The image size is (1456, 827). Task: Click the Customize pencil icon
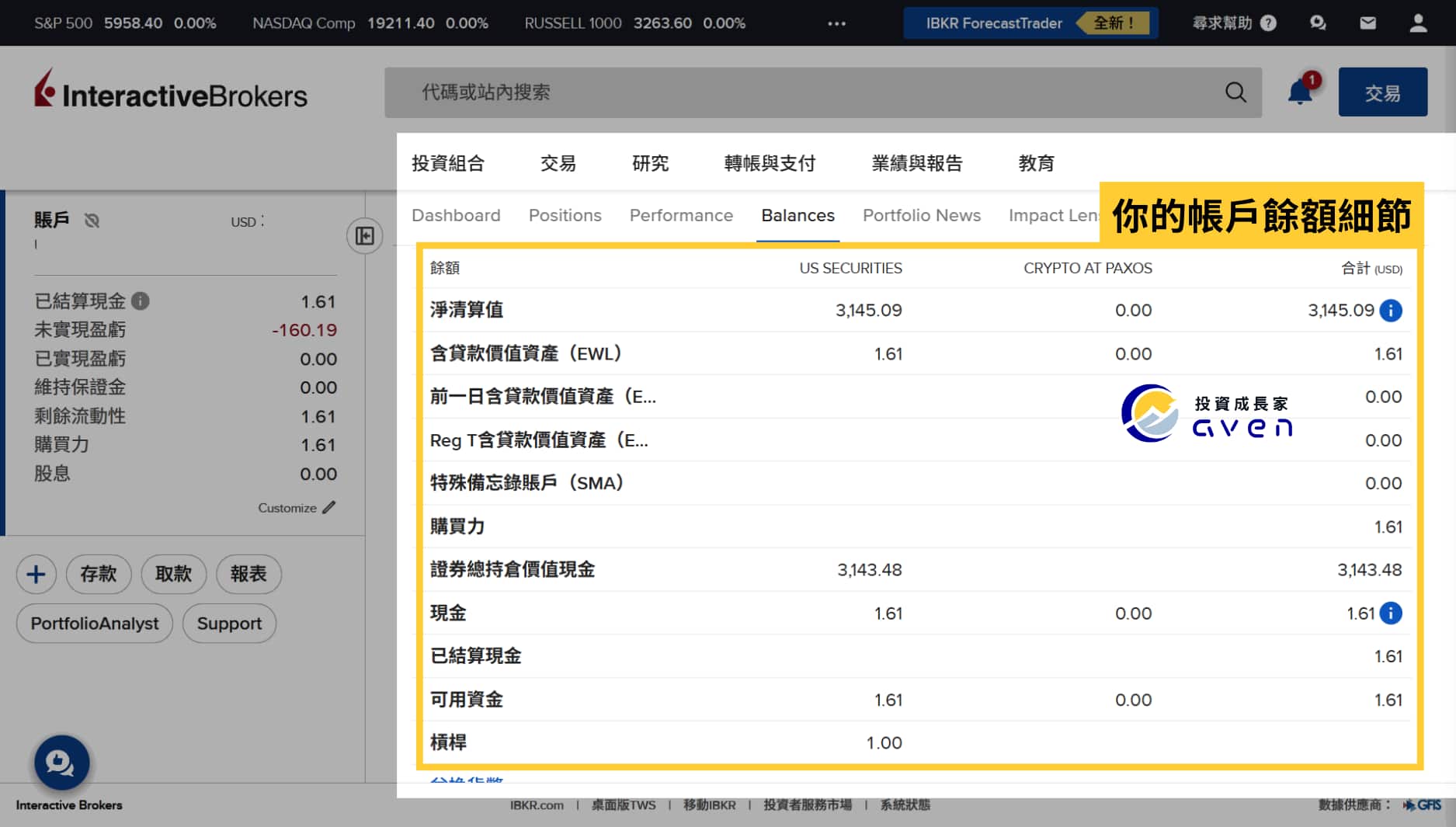[x=329, y=507]
